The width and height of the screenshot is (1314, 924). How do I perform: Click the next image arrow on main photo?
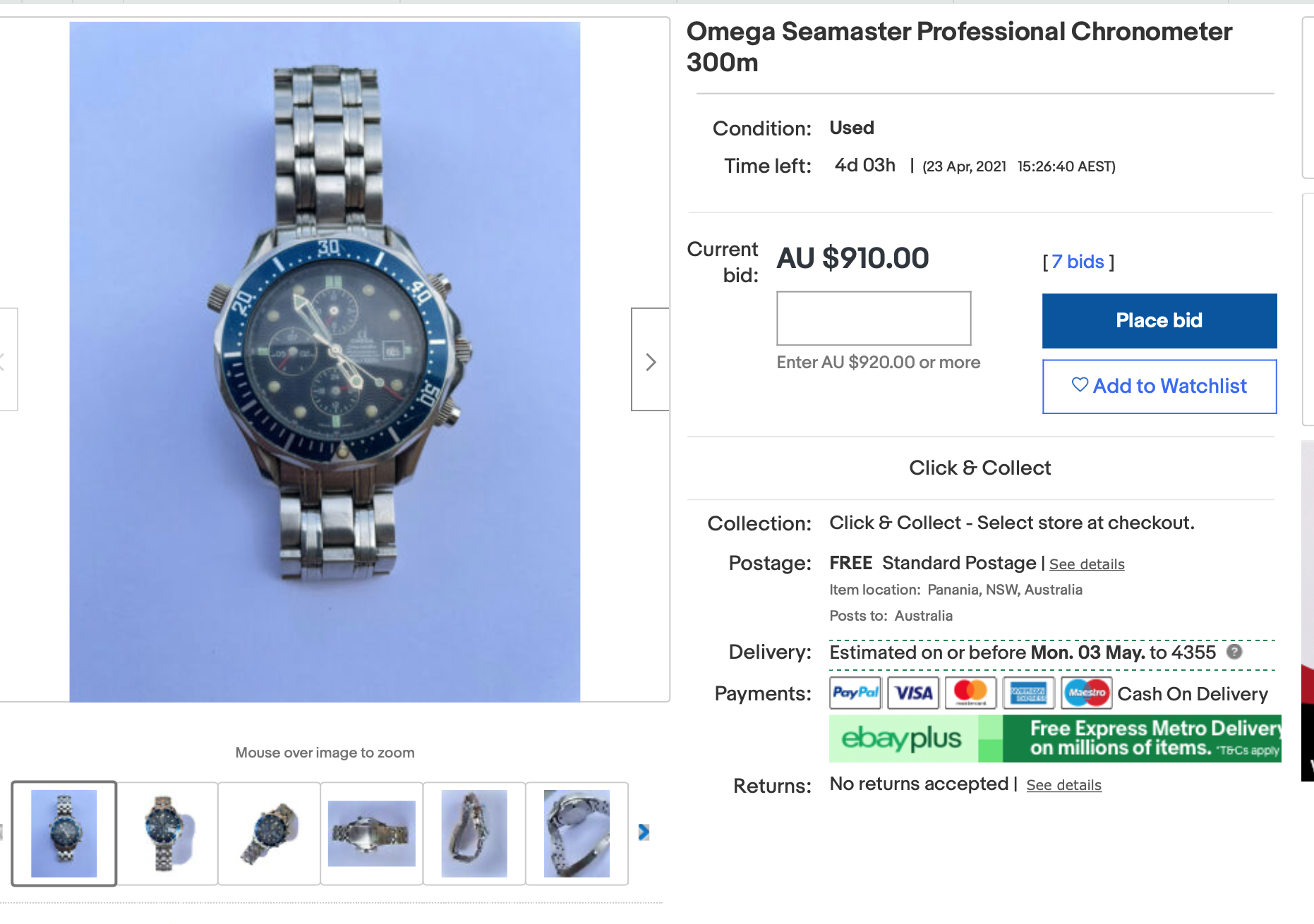point(650,361)
